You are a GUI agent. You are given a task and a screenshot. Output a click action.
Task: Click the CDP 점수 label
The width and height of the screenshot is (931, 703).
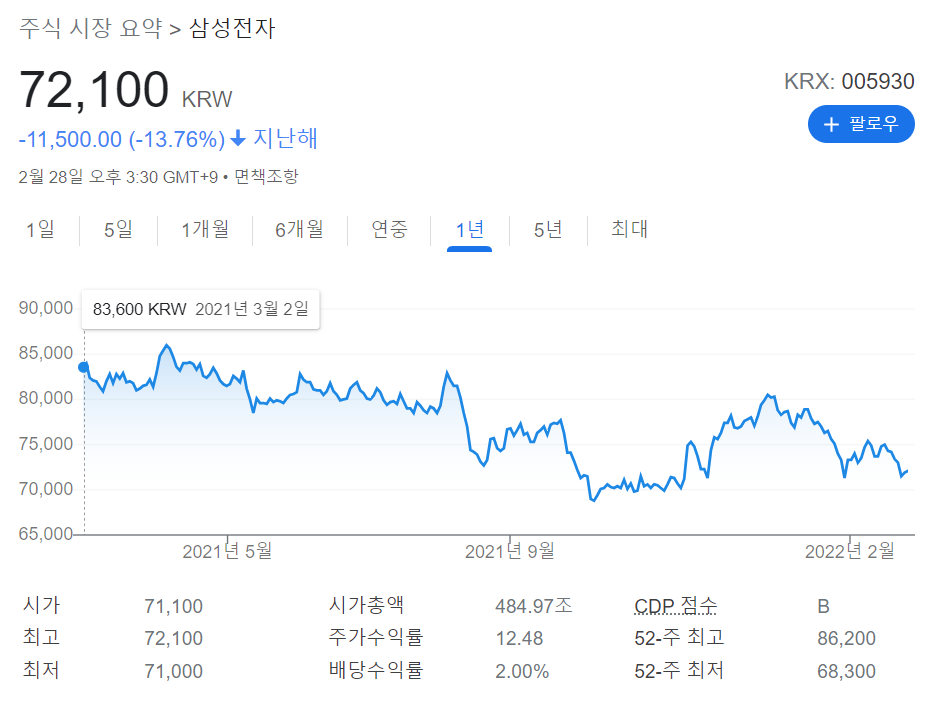676,606
